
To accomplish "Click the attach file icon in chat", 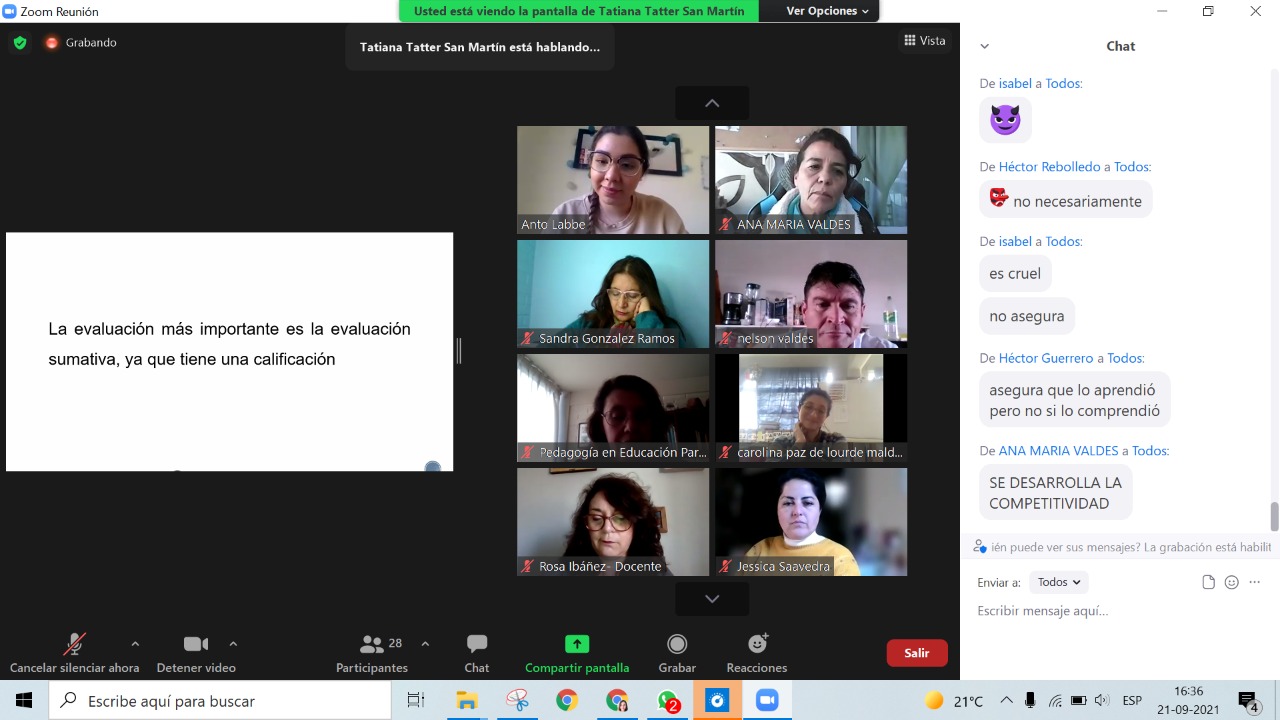I will click(x=1208, y=582).
